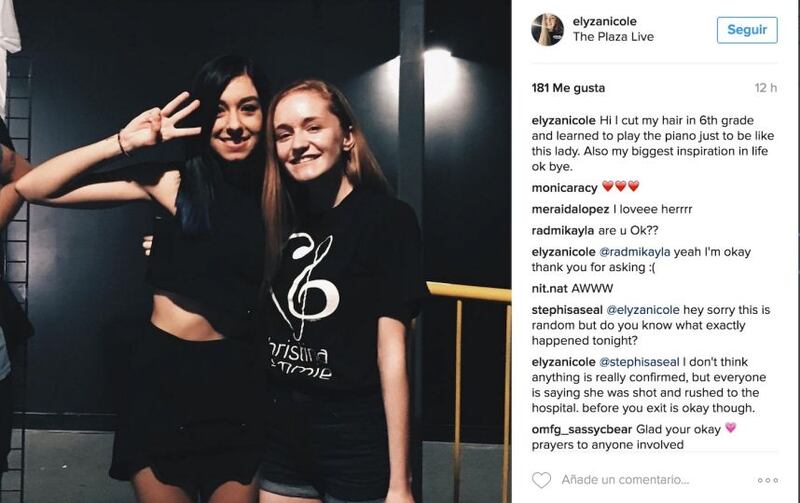This screenshot has height=503, width=800.
Task: Open meraidalopez commenter profile
Action: click(570, 209)
